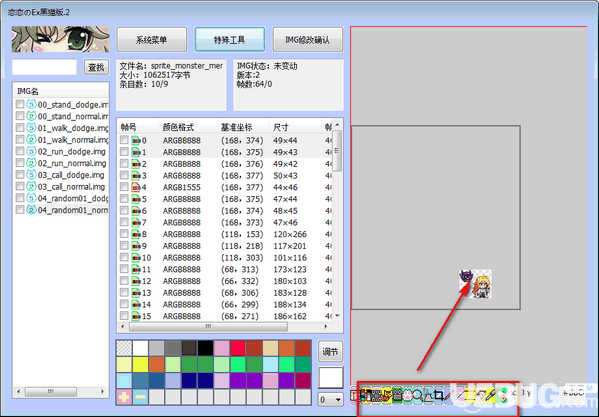The height and width of the screenshot is (417, 599).
Task: Click the frame list scroll-up arrow
Action: coord(337,124)
